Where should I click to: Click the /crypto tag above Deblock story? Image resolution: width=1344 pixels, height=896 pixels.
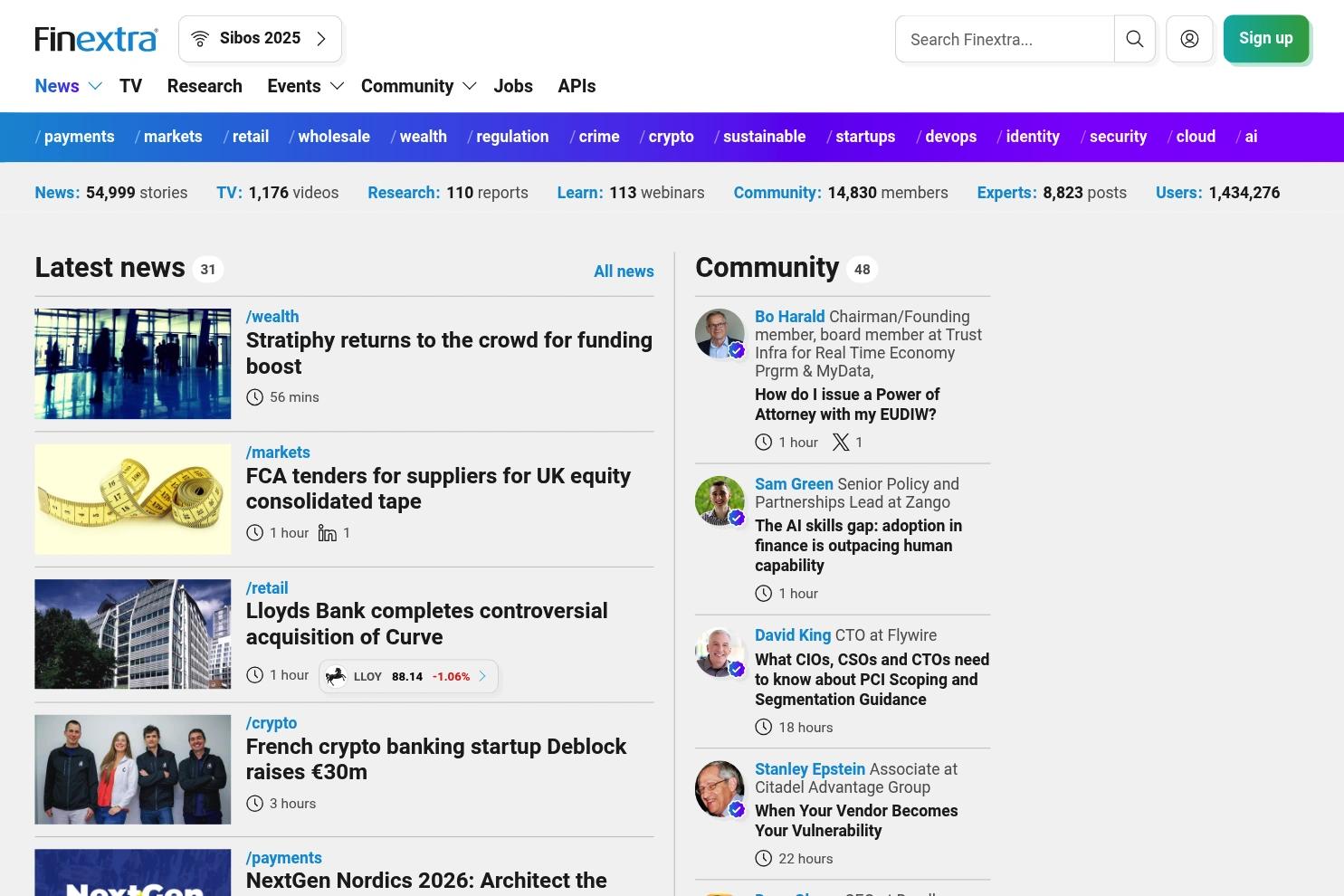click(x=272, y=723)
